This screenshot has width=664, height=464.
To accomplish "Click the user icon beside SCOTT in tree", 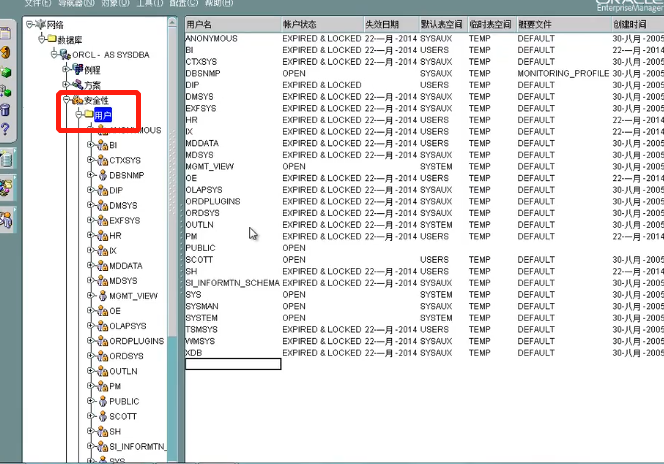I will pyautogui.click(x=102, y=417).
